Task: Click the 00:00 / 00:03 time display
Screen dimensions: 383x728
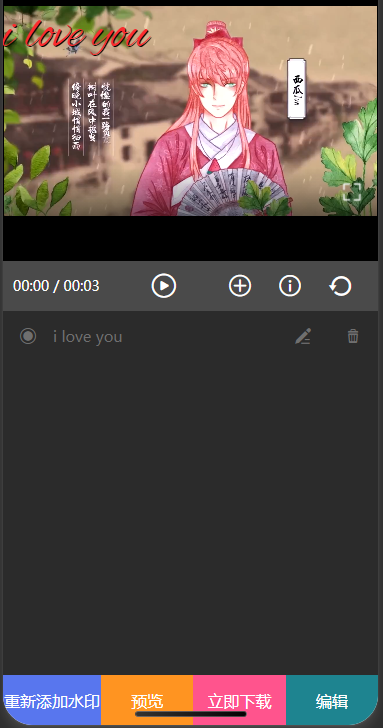Action: [56, 286]
